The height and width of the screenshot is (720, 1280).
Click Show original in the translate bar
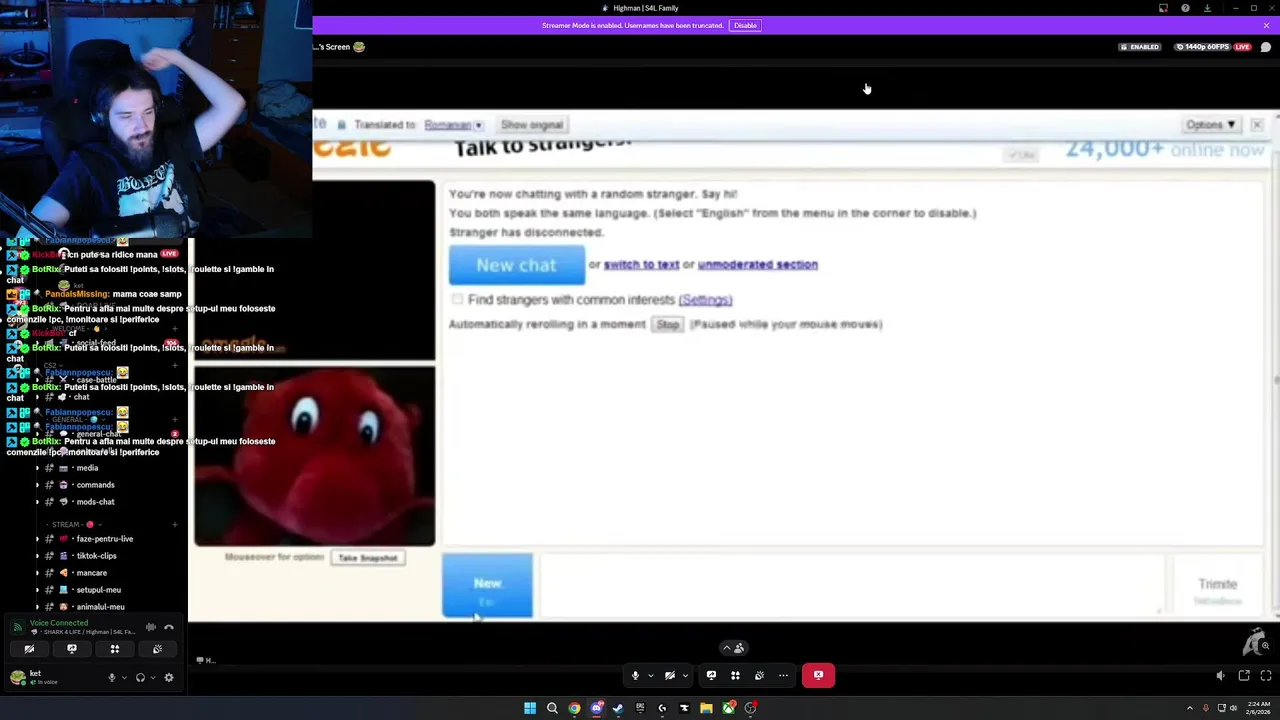(532, 125)
